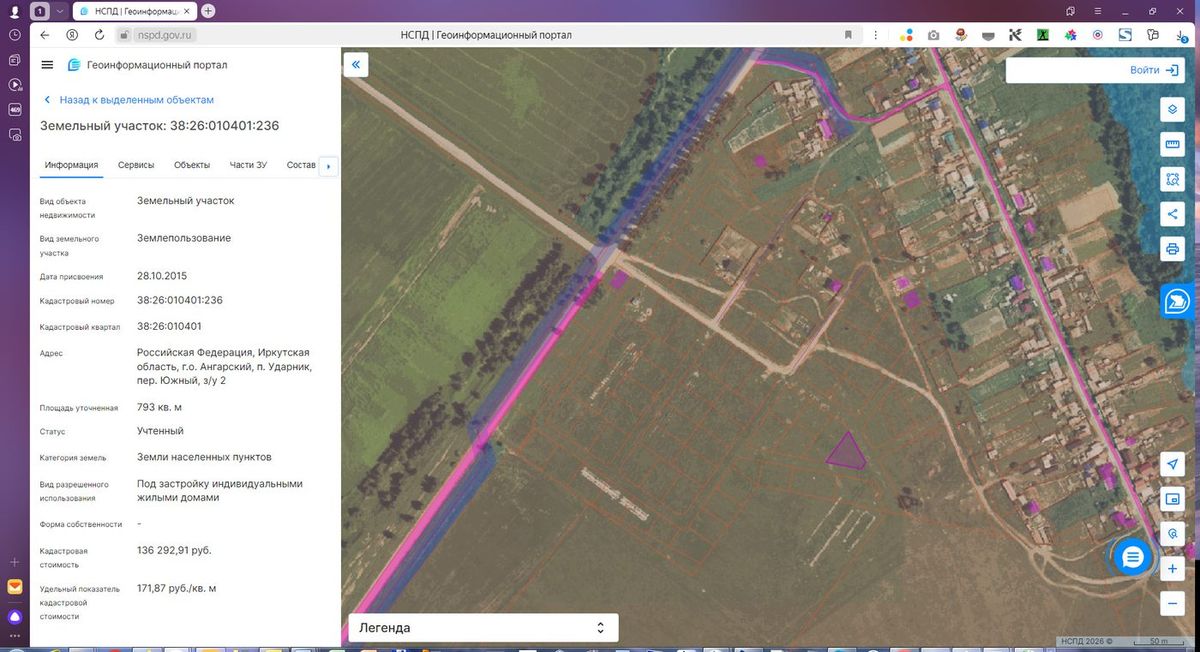1200x652 pixels.
Task: Click the cadastral quarter 38:26:010401
Action: pos(169,326)
